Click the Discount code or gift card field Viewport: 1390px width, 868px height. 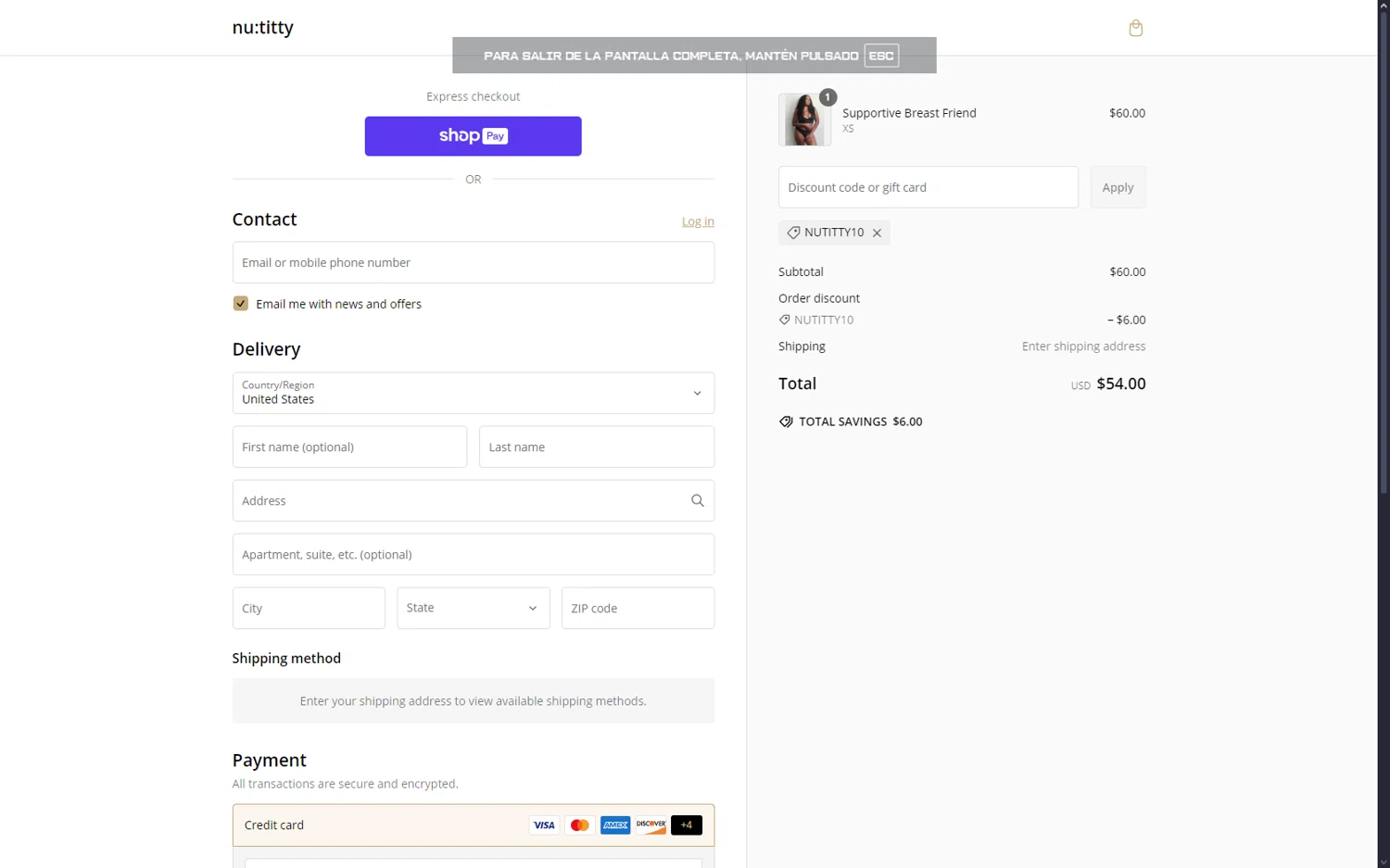click(928, 187)
